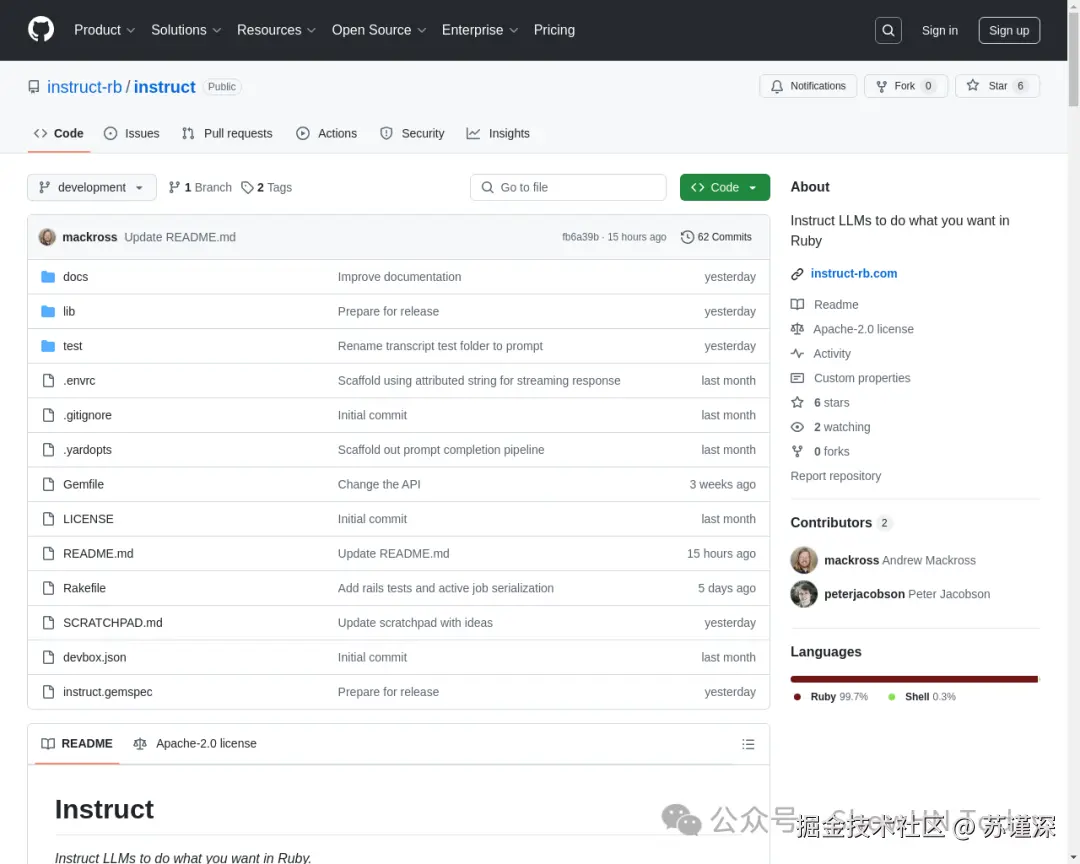Click the tag icon beside 2 Tags

tap(247, 187)
